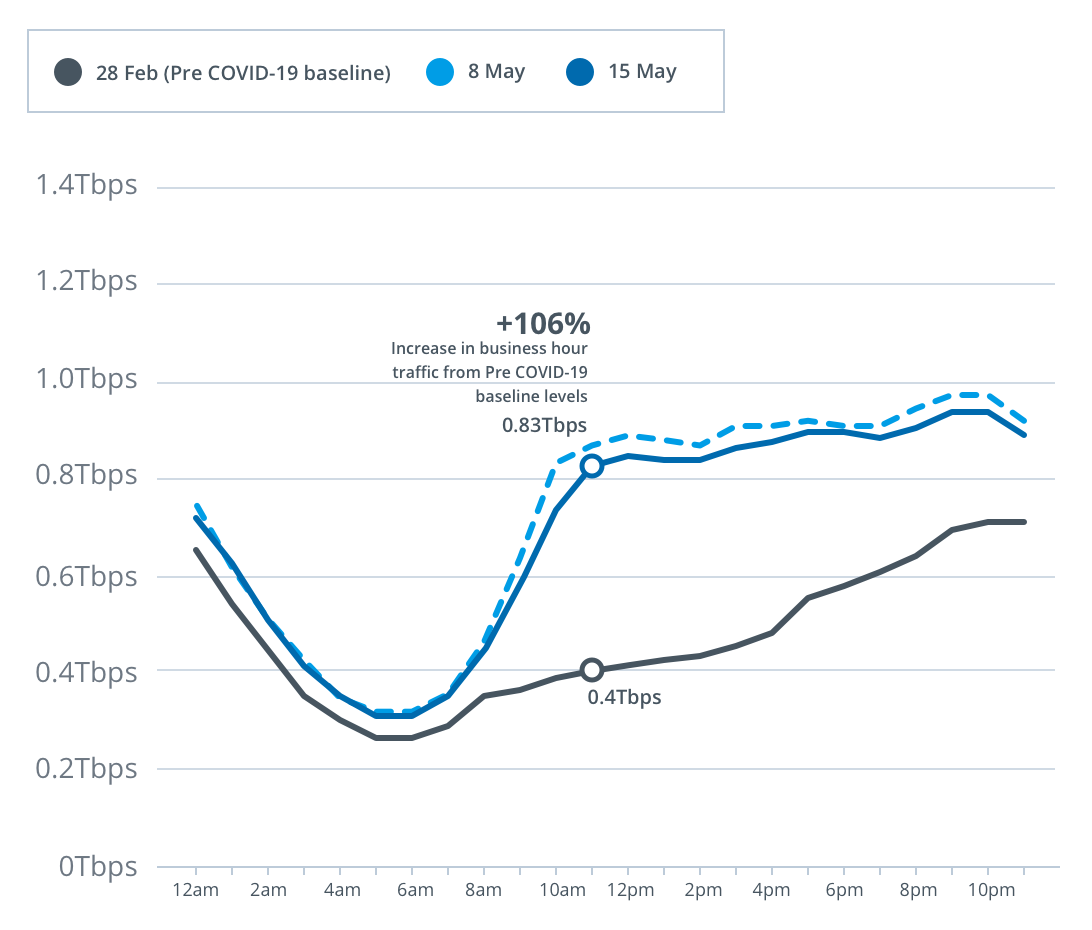This screenshot has height=930, width=1092.
Task: Click the 4pm x-axis label
Action: click(x=772, y=892)
